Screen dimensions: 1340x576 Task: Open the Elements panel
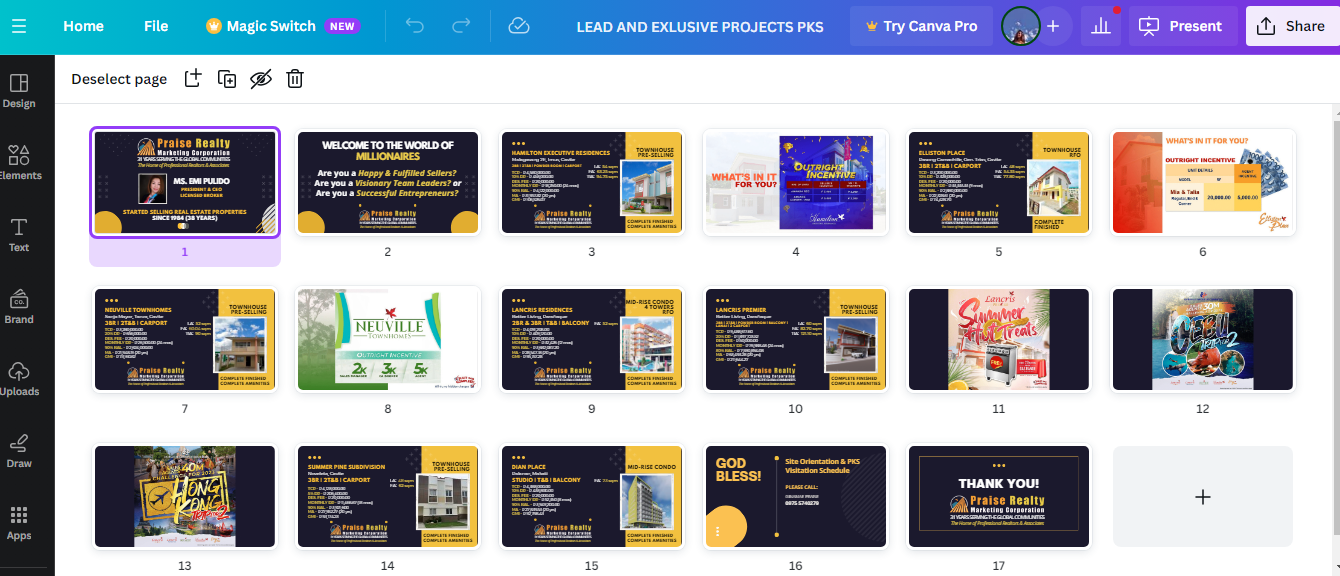pyautogui.click(x=19, y=163)
